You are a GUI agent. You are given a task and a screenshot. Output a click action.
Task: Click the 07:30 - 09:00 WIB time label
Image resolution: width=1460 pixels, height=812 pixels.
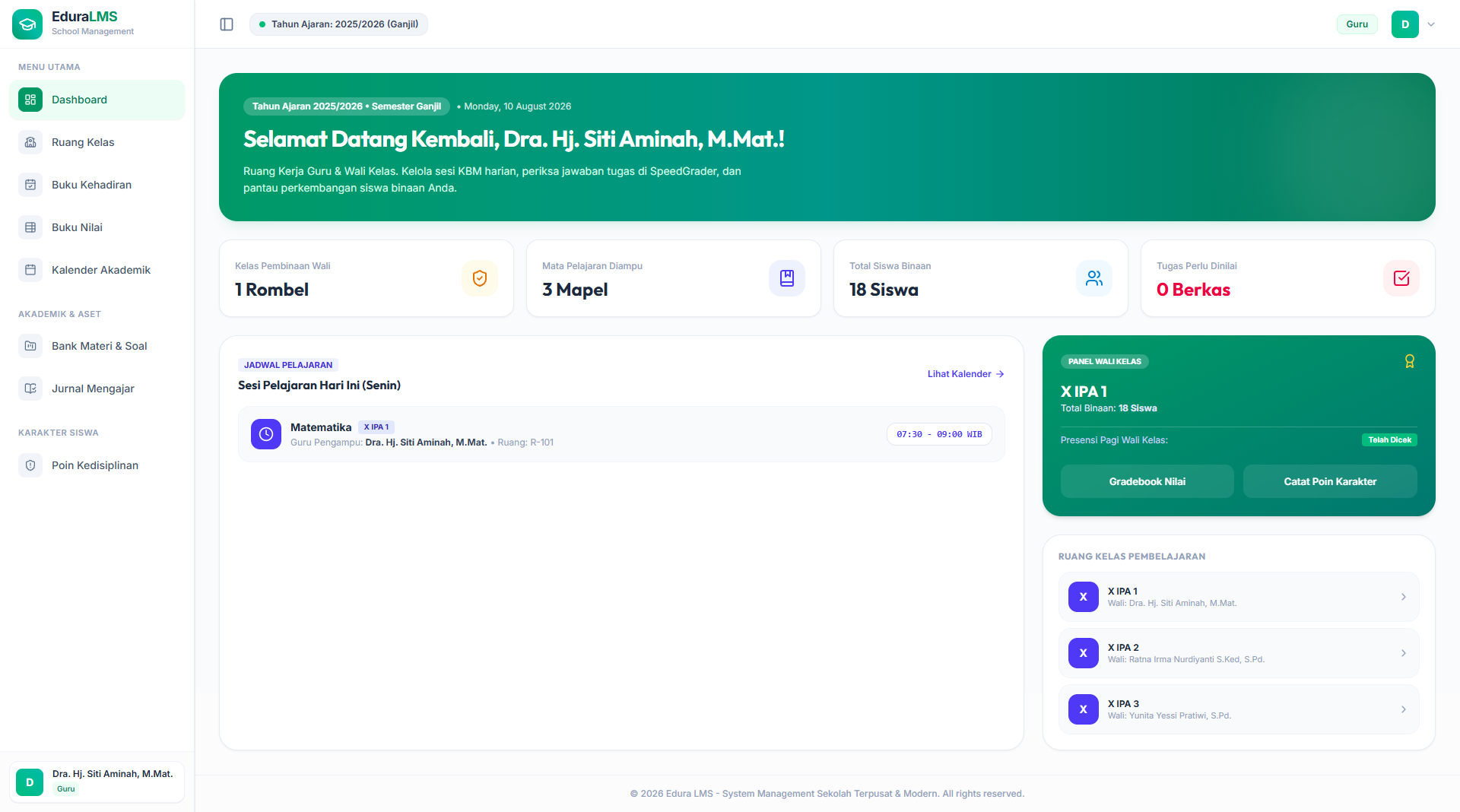pyautogui.click(x=939, y=434)
